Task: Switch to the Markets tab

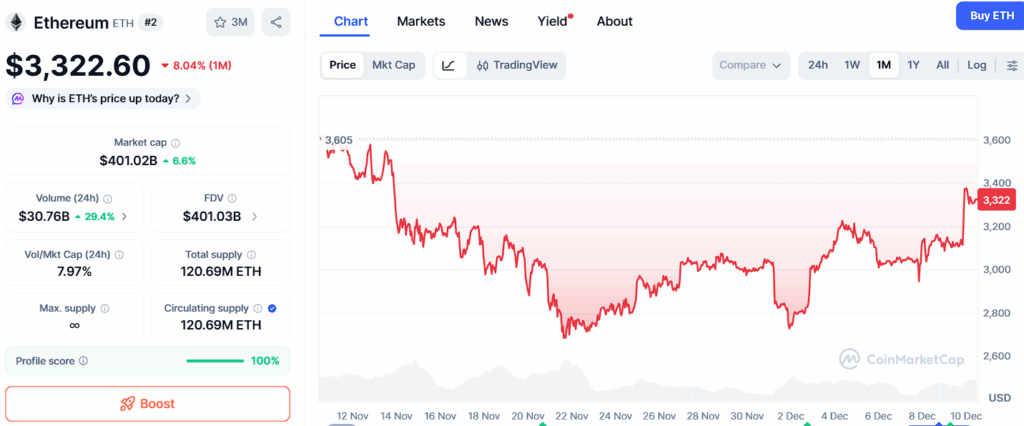Action: [421, 21]
